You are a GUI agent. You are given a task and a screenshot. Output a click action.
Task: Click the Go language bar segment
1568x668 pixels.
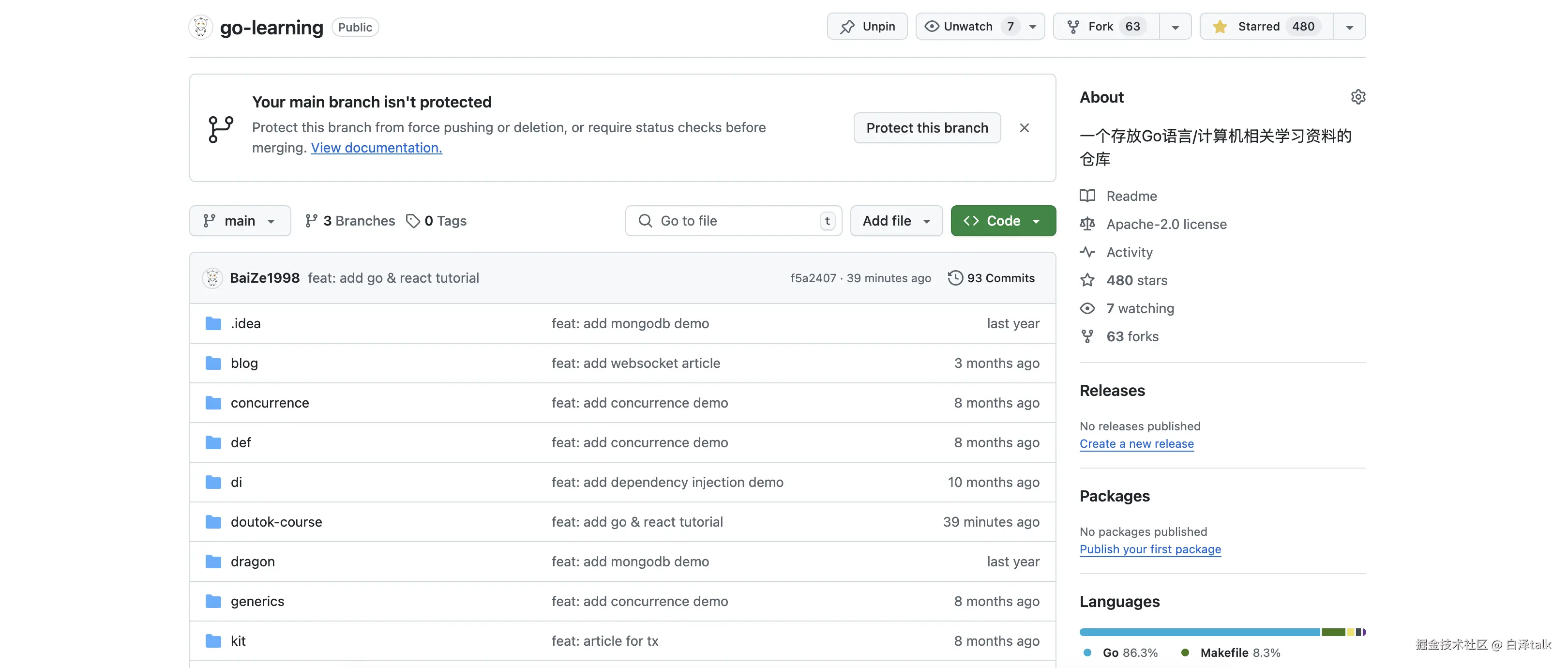point(1199,632)
